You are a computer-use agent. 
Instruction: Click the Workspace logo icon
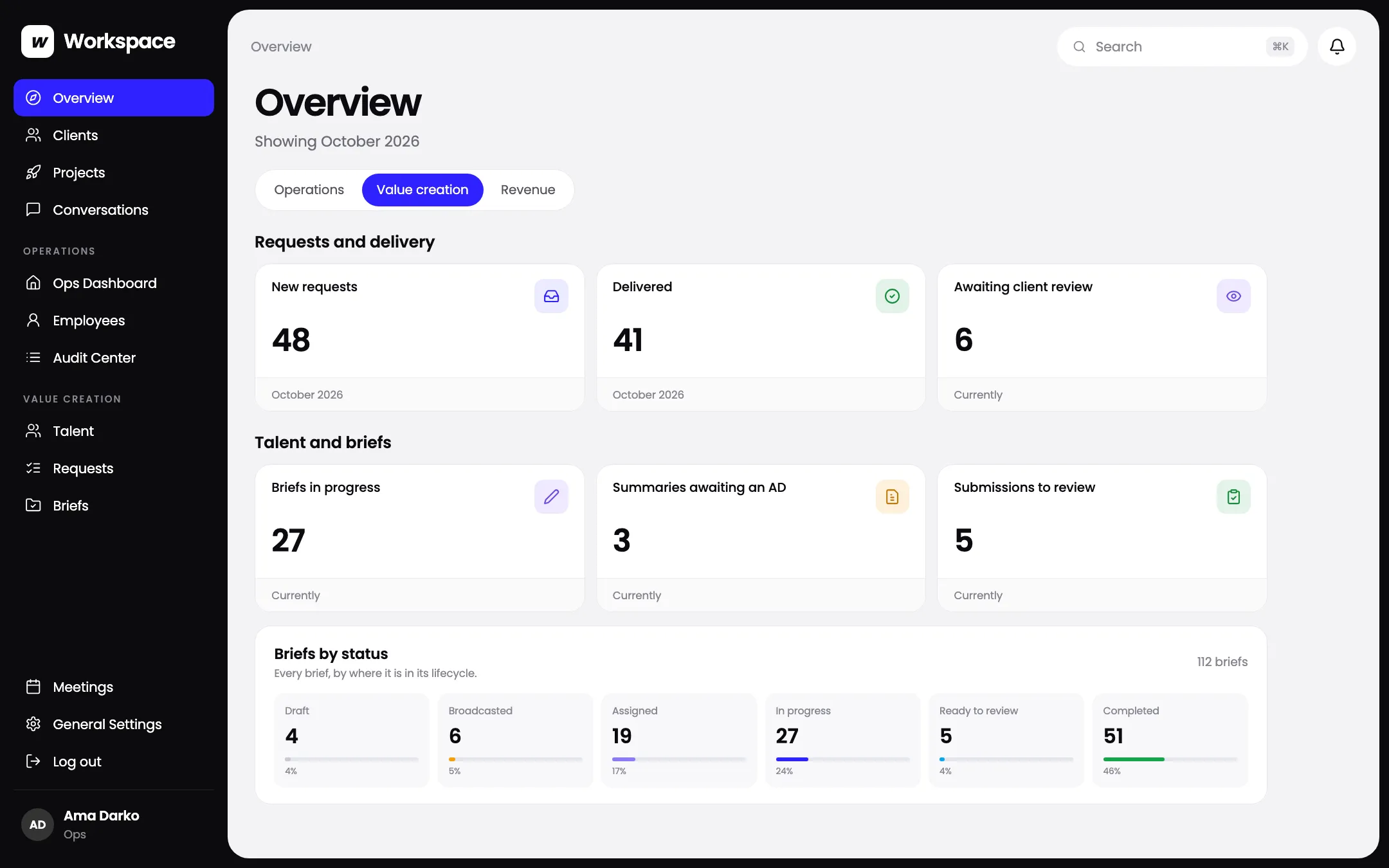37,42
